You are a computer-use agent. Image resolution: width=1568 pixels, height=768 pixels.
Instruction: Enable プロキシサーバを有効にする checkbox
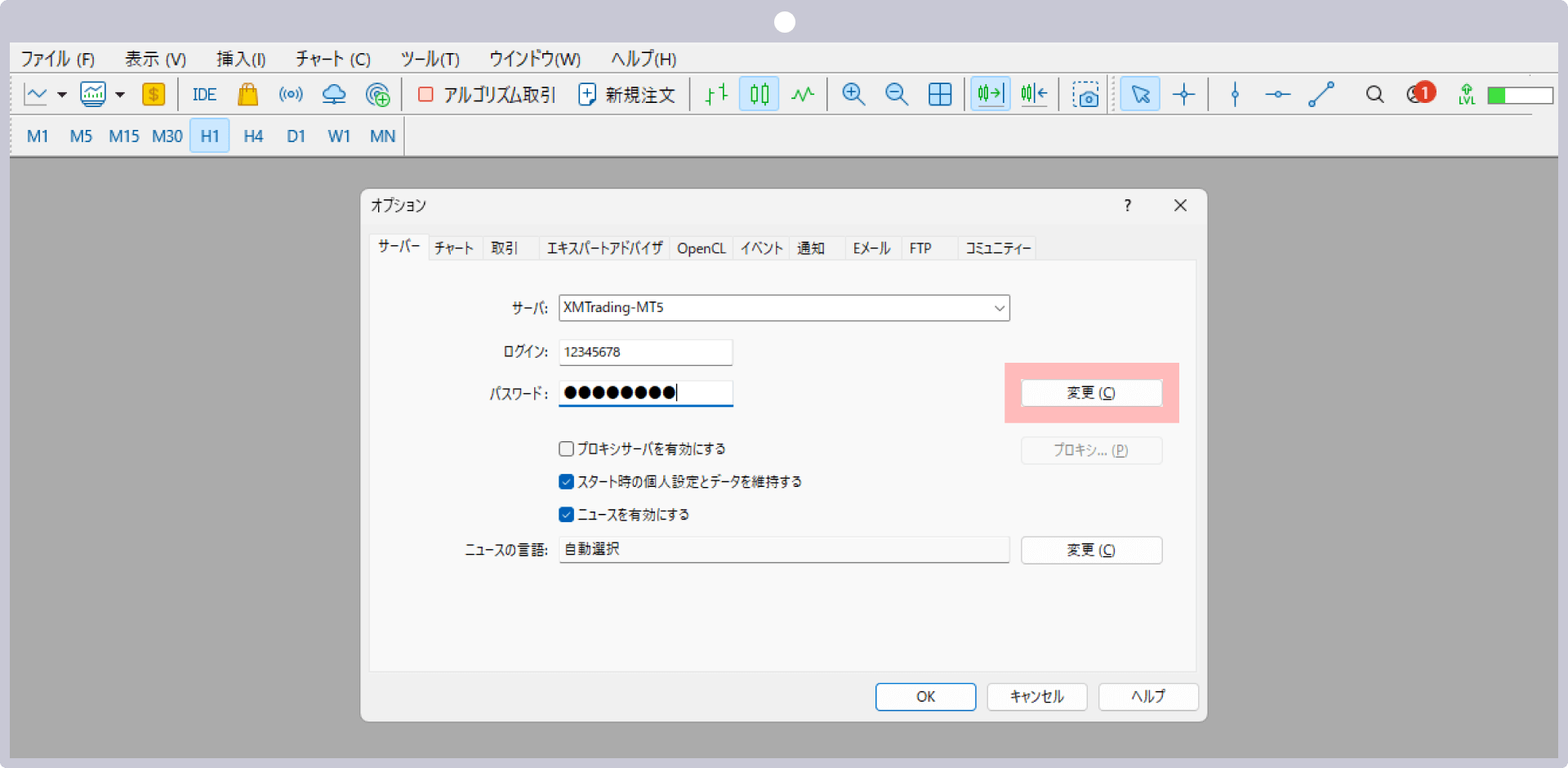click(566, 449)
